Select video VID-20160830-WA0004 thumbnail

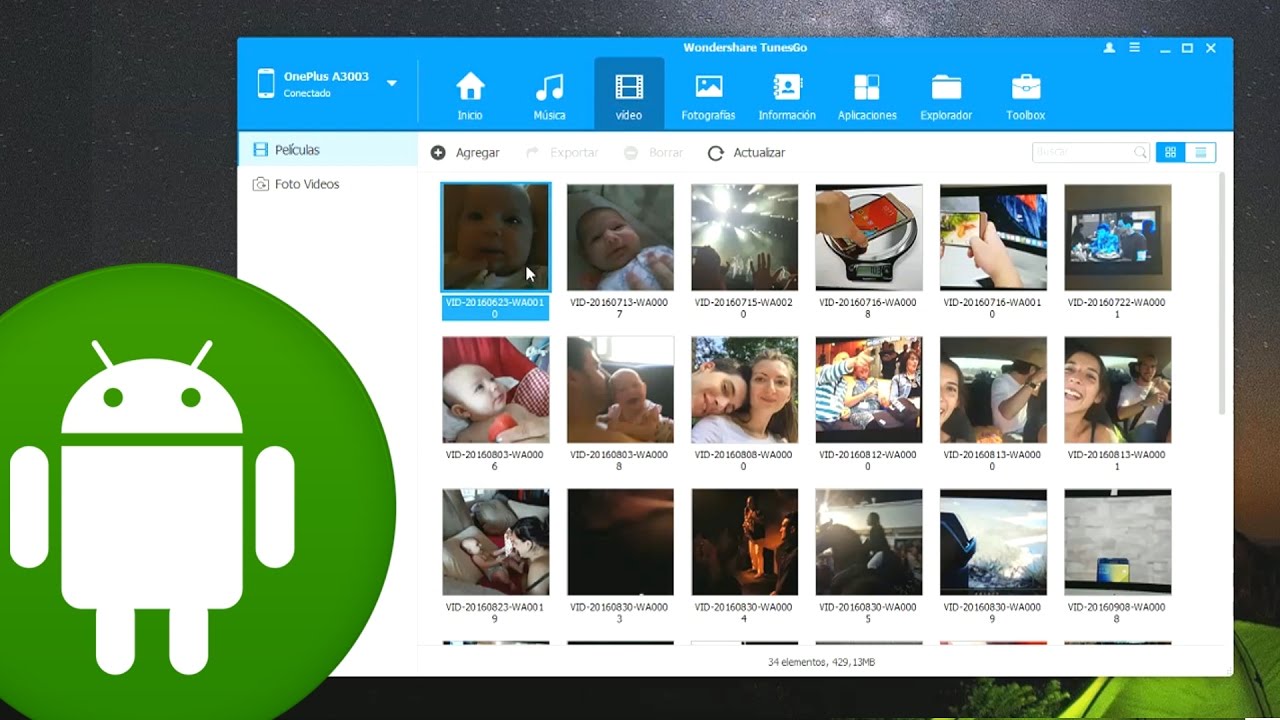tap(745, 542)
